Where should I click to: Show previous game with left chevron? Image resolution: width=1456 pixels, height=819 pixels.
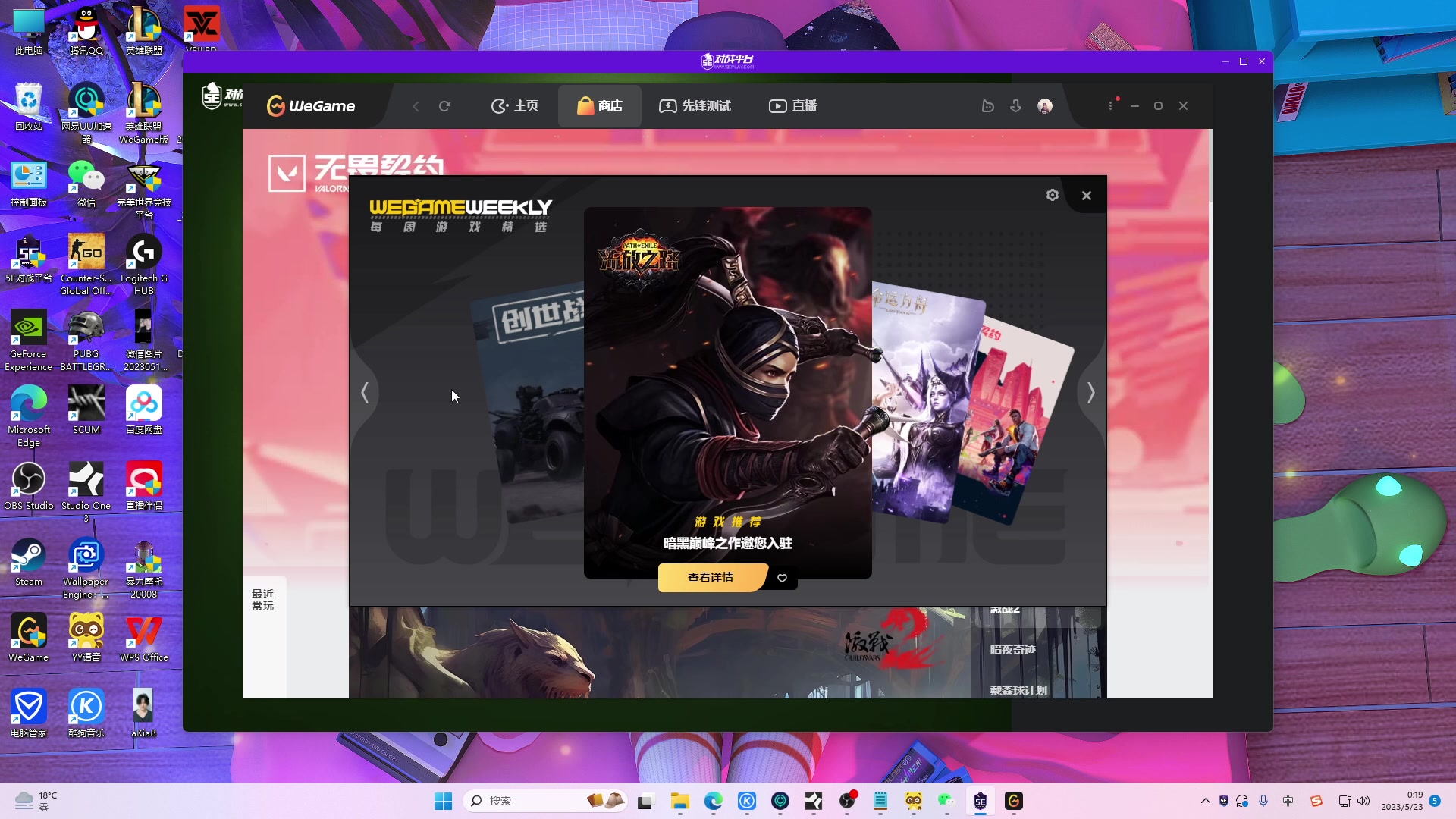coord(365,393)
